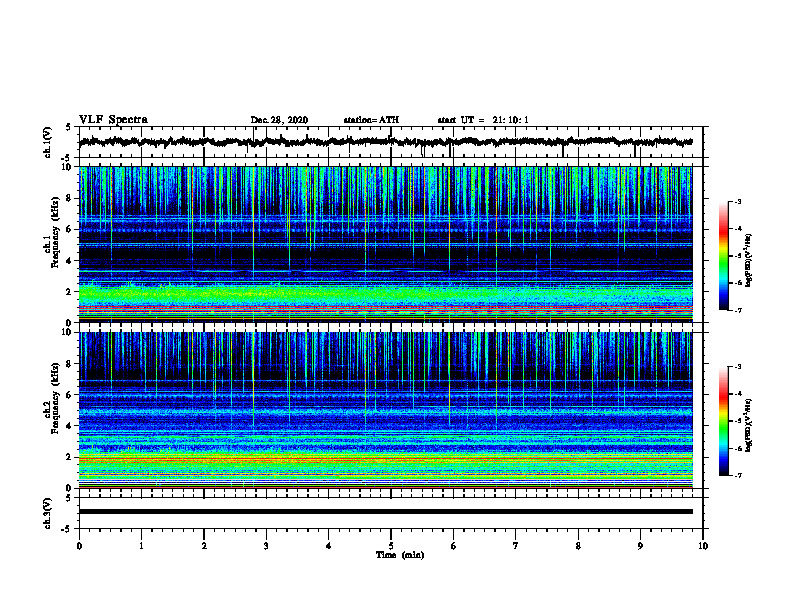The height and width of the screenshot is (612, 792).
Task: Click time axis tick label "8"
Action: coord(578,546)
